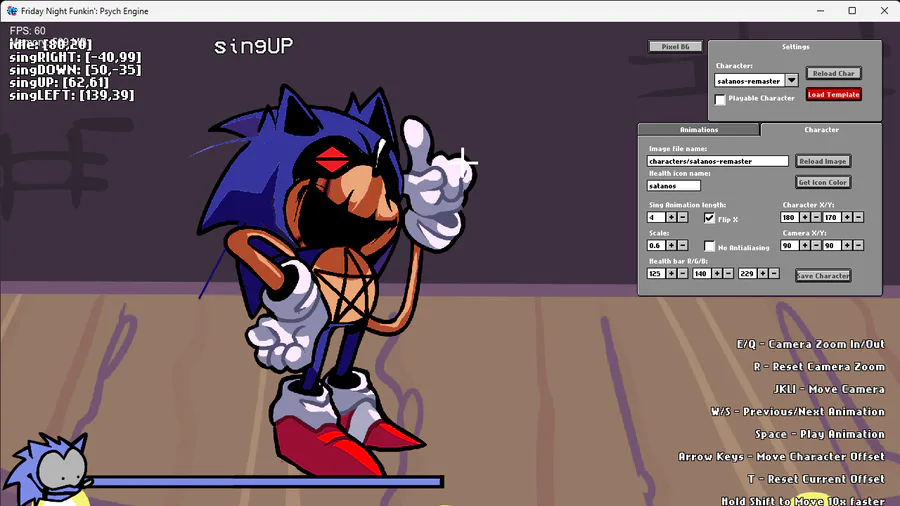Select the Character tab
The height and width of the screenshot is (506, 900).
pyautogui.click(x=821, y=130)
